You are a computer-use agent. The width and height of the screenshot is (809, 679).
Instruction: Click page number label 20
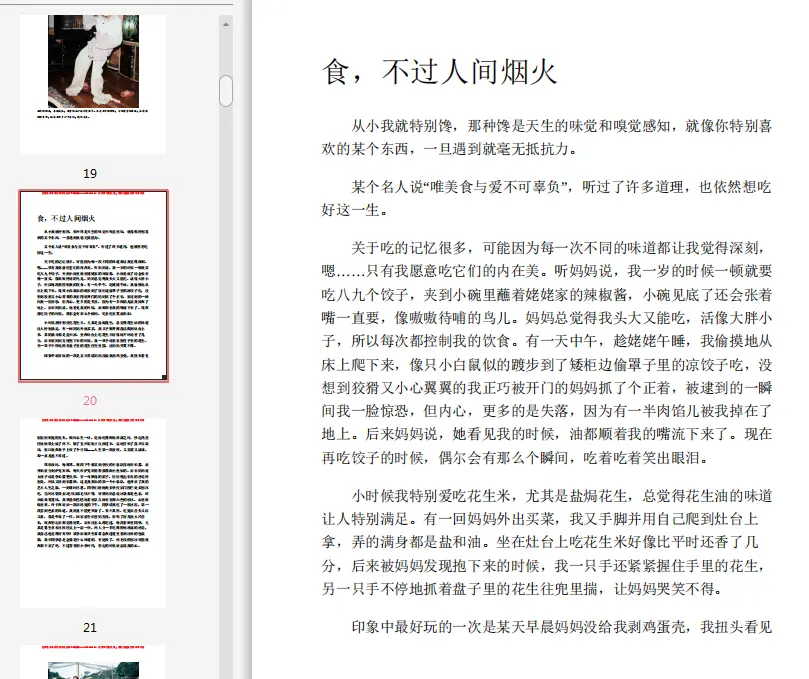point(90,400)
